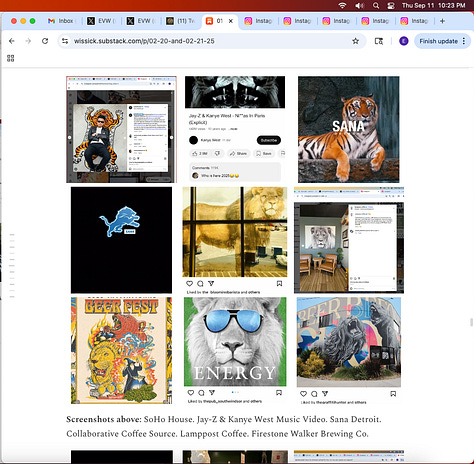Open the SoHo House tiger rug screenshot

tap(121, 129)
